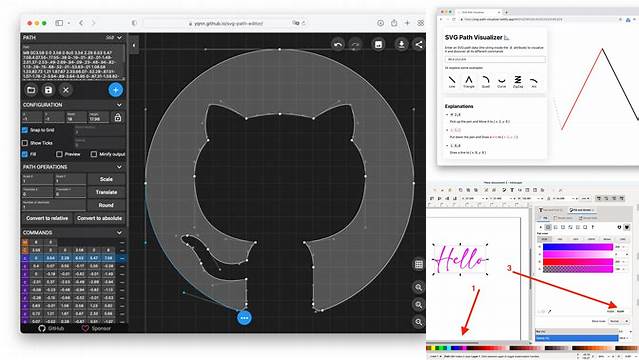Click the save image icon in the top toolbar
This screenshot has width=639, height=360.
[x=379, y=44]
